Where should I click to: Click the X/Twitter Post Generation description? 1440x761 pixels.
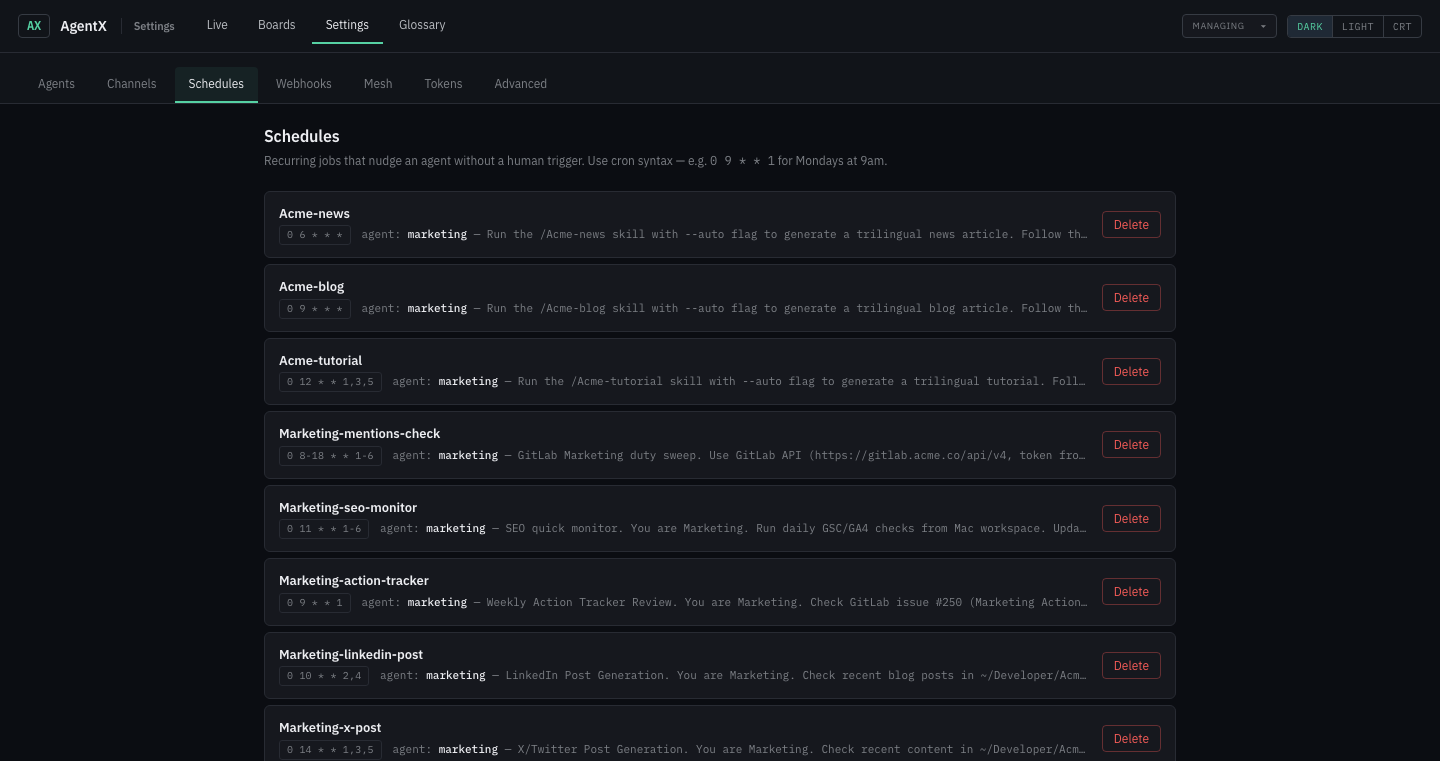pos(802,749)
